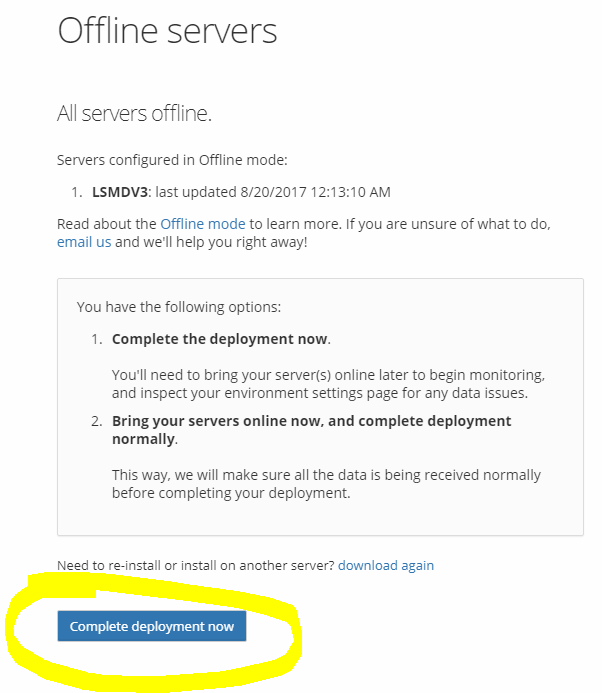Screen dimensions: 602x693
Task: Click the paragraph about bringing server(s) online later
Action: click(x=328, y=384)
